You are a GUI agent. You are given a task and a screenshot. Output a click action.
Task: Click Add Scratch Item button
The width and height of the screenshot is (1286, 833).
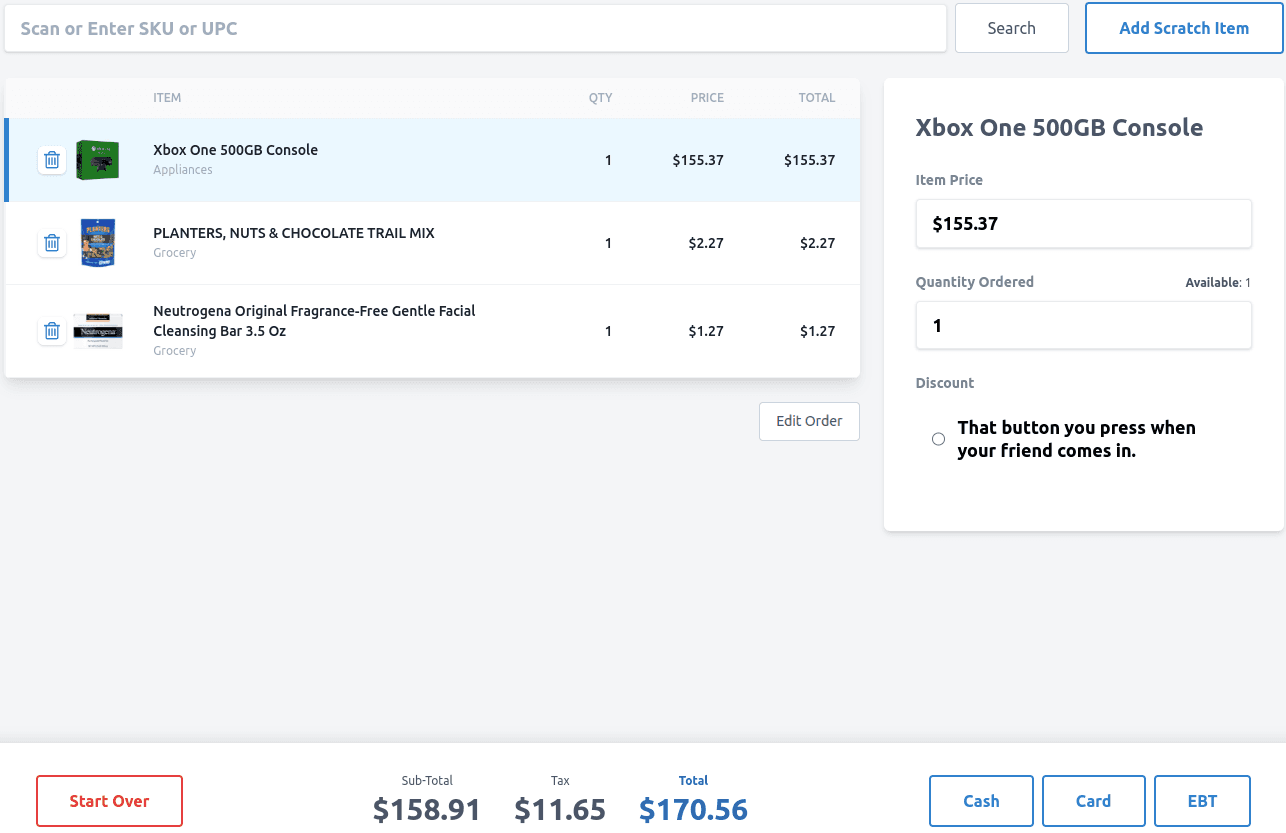1183,29
